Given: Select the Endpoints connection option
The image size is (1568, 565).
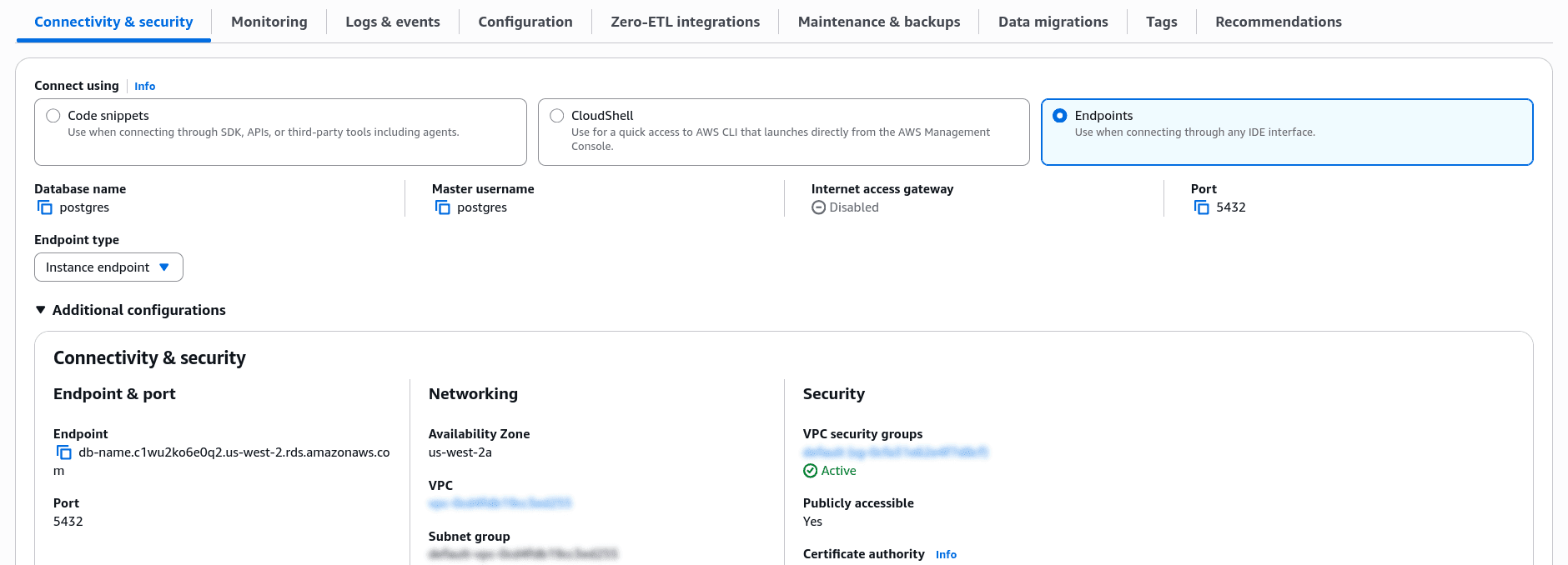Looking at the screenshot, I should 1287,132.
